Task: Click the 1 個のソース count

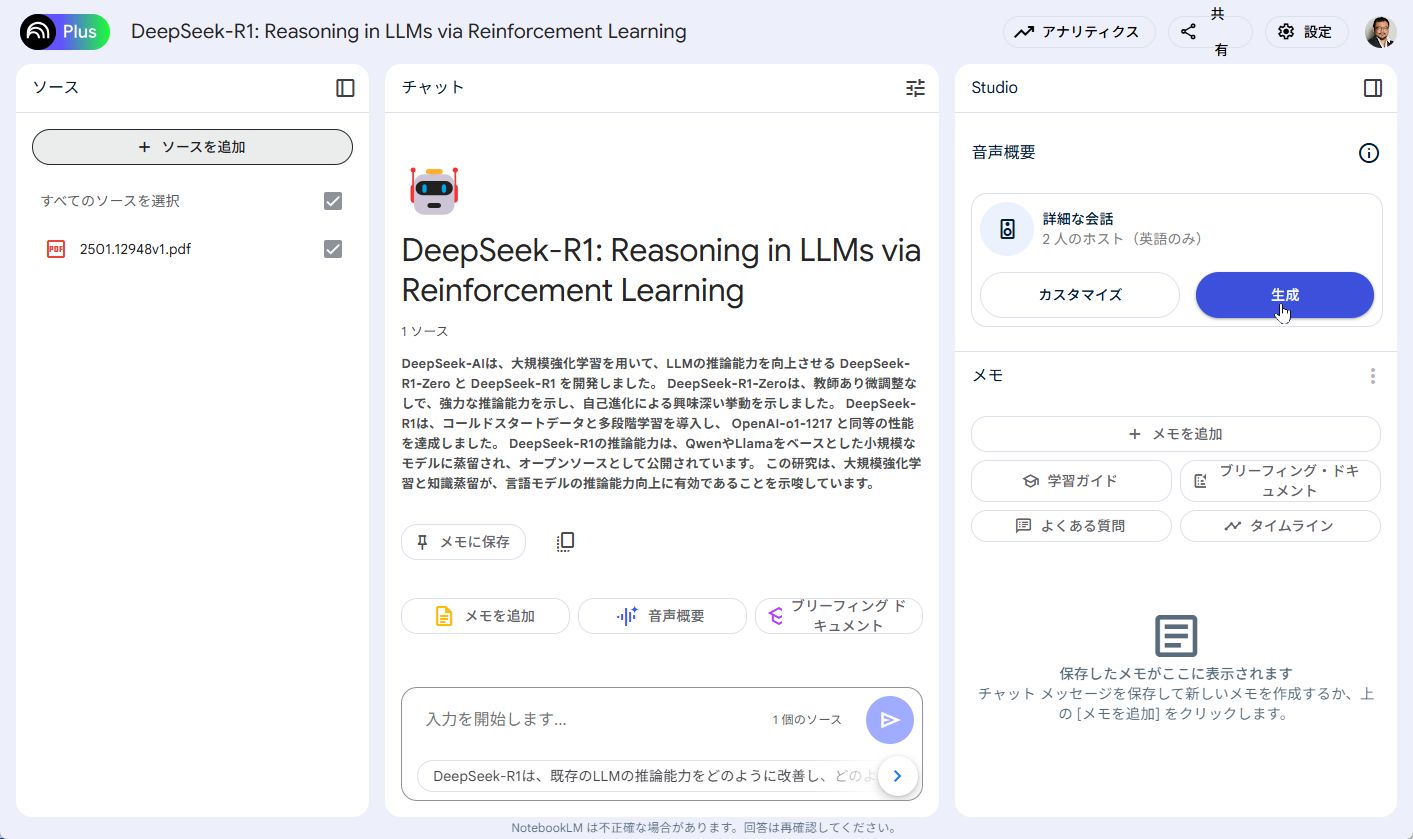Action: (807, 720)
